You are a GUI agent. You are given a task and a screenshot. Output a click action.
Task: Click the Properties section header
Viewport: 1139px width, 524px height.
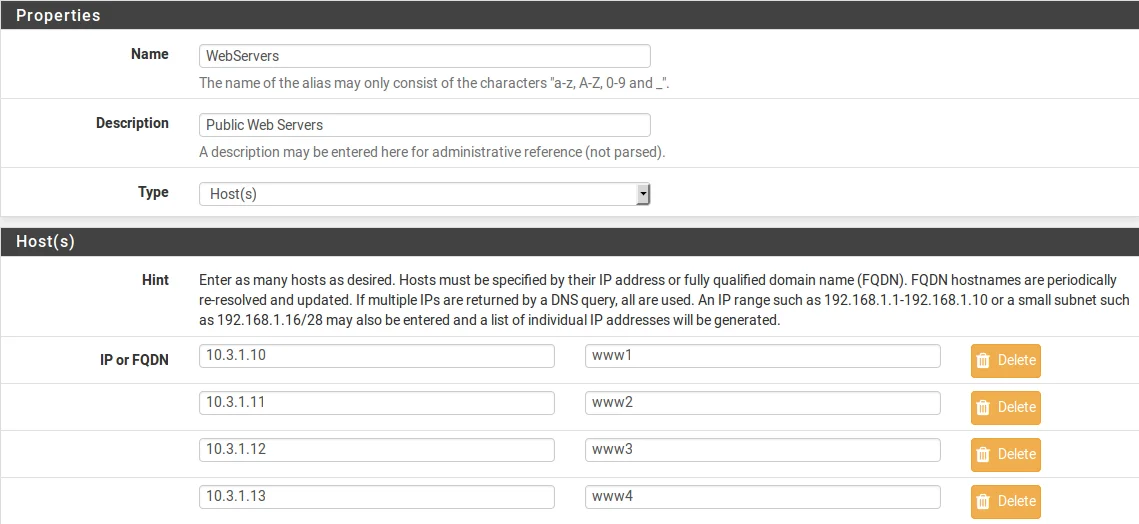click(x=570, y=15)
